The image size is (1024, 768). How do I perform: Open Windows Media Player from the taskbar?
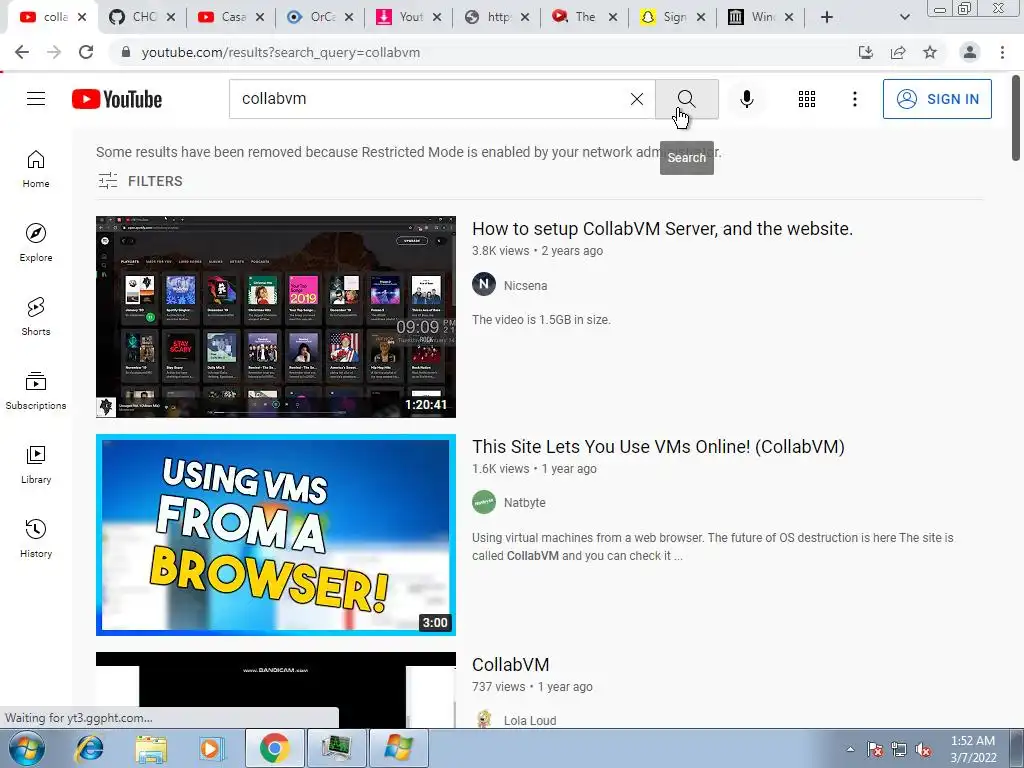[x=211, y=748]
